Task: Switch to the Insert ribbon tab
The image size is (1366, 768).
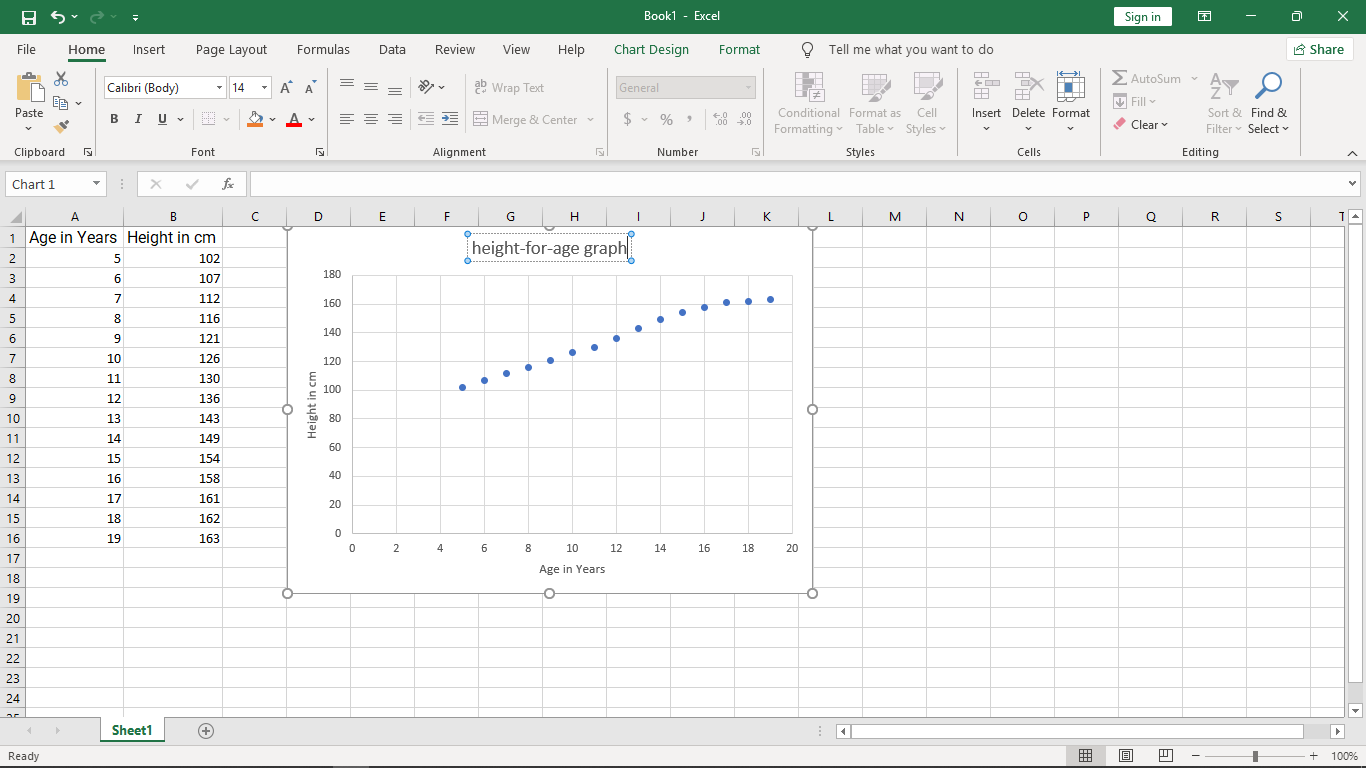Action: [x=149, y=49]
